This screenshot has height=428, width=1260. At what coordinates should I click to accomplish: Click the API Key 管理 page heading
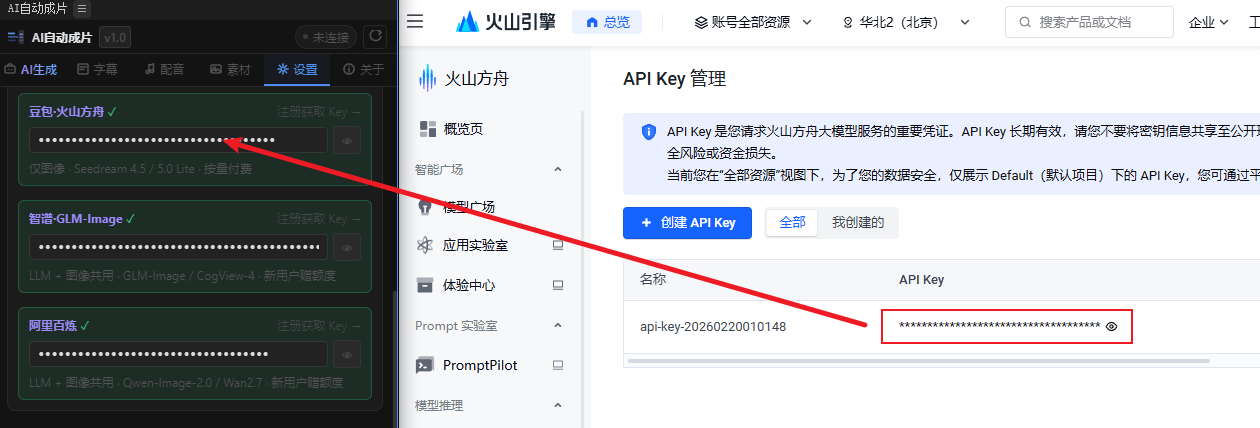coord(674,79)
